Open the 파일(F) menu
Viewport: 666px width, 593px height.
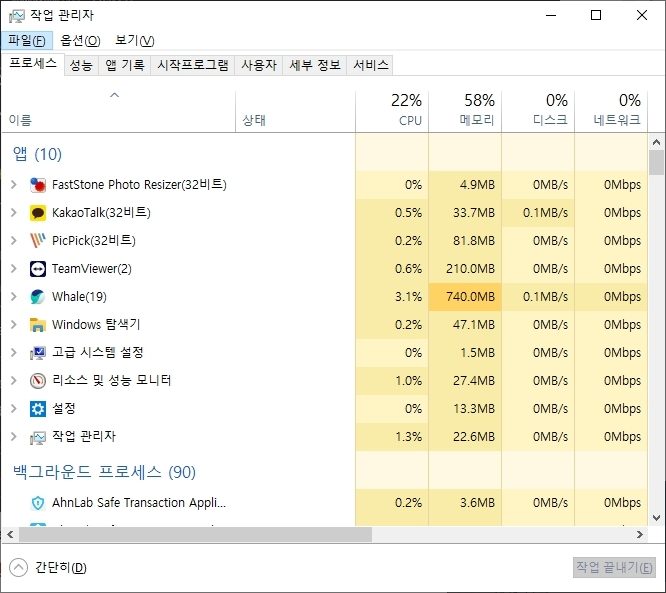27,40
